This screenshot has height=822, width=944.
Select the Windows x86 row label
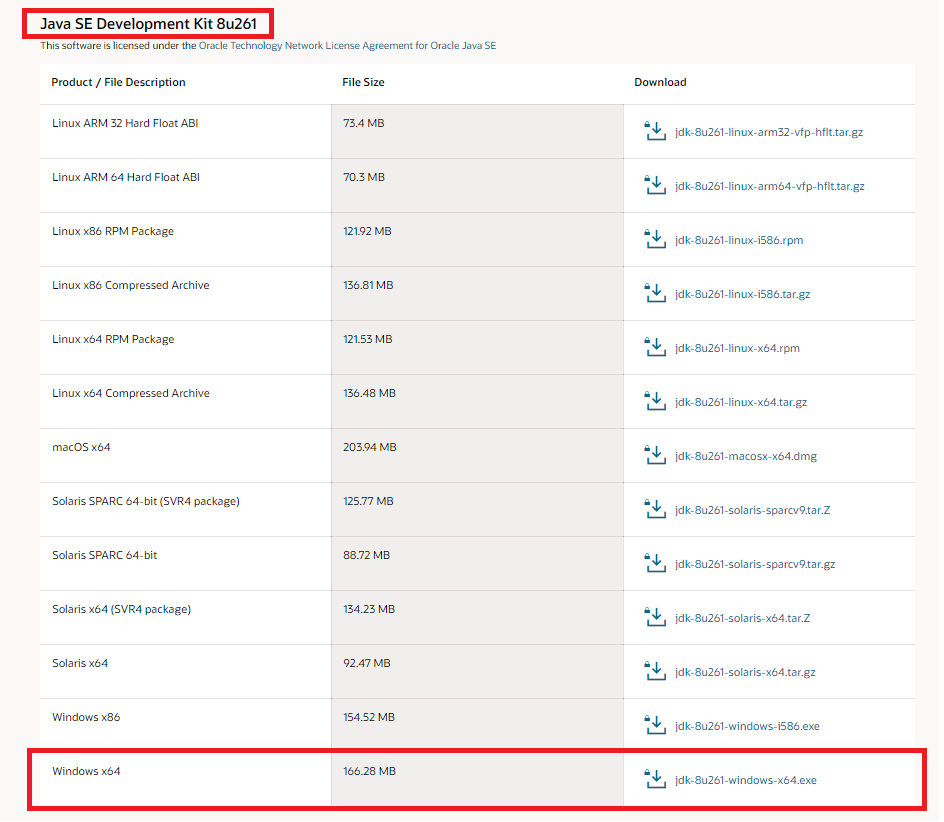click(x=85, y=717)
